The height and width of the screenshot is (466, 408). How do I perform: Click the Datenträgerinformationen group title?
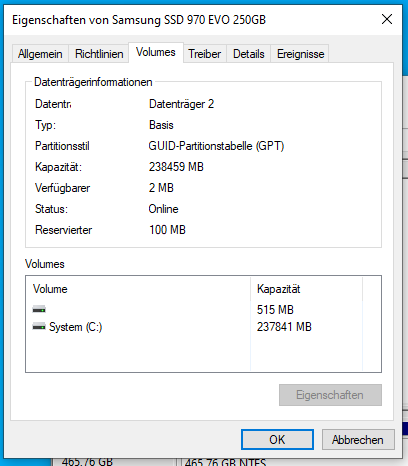[93, 82]
